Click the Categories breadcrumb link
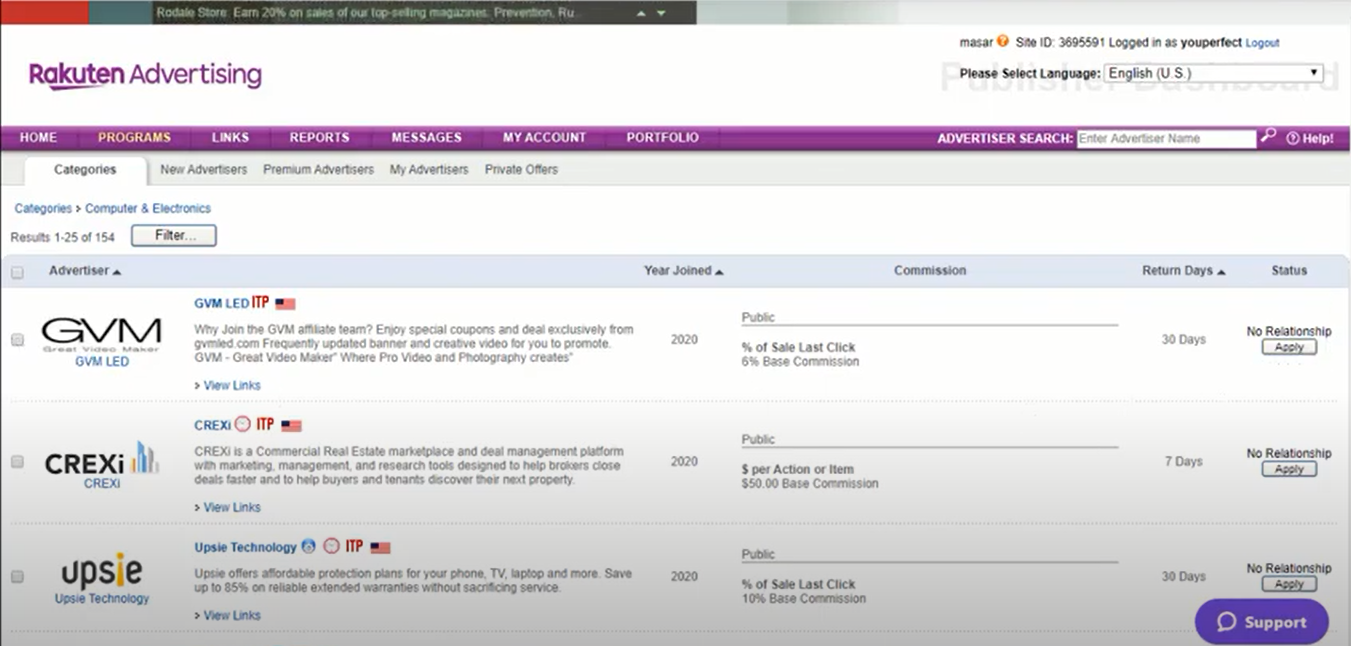Image resolution: width=1351 pixels, height=646 pixels. click(43, 209)
